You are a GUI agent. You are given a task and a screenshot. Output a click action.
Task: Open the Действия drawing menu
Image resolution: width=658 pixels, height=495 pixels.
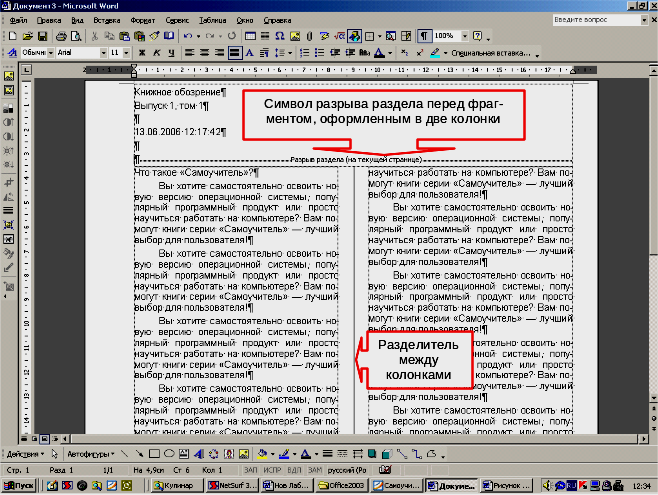coord(25,454)
